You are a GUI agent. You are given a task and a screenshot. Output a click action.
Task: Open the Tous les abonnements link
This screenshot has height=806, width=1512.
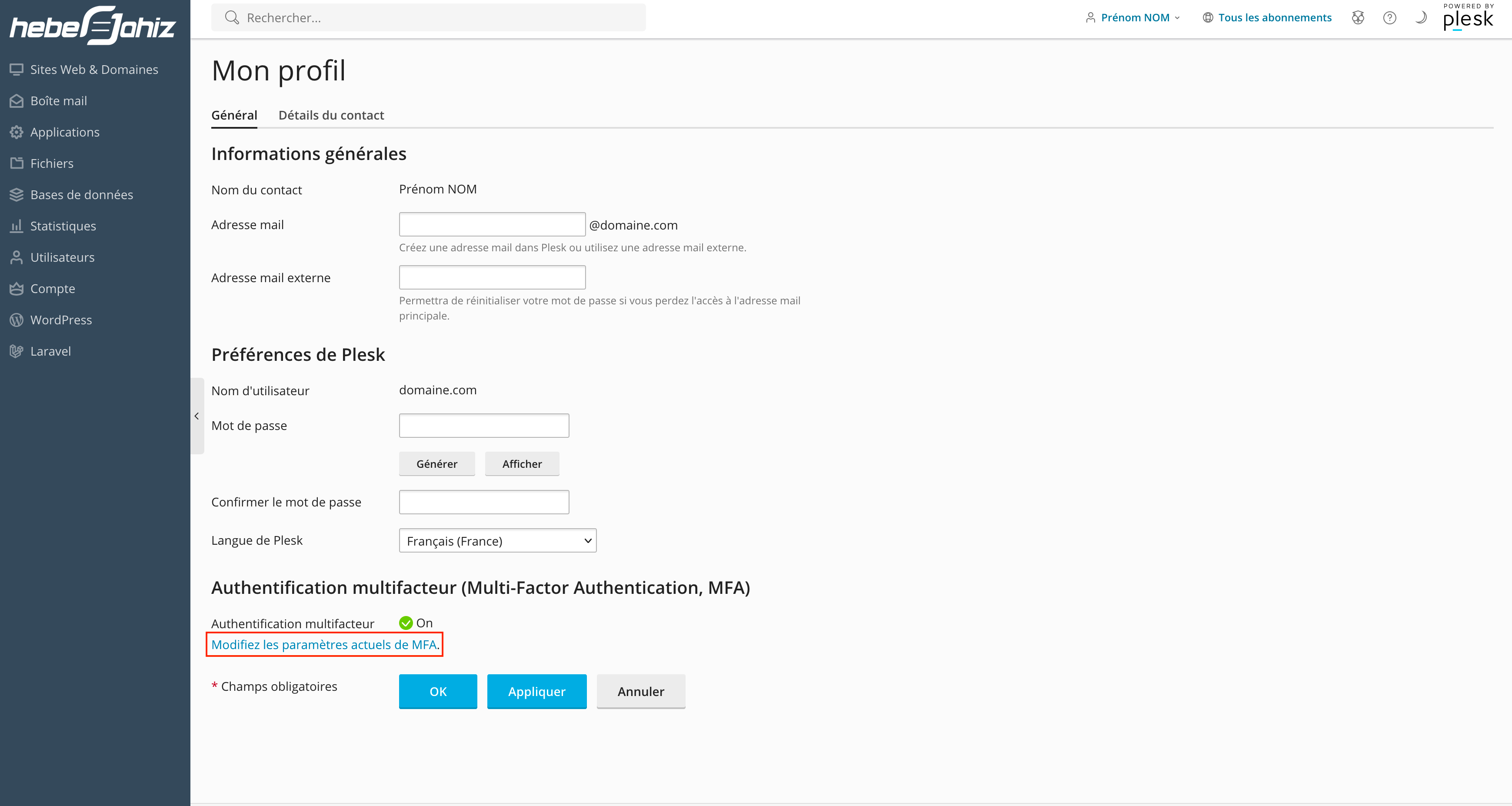[1275, 18]
